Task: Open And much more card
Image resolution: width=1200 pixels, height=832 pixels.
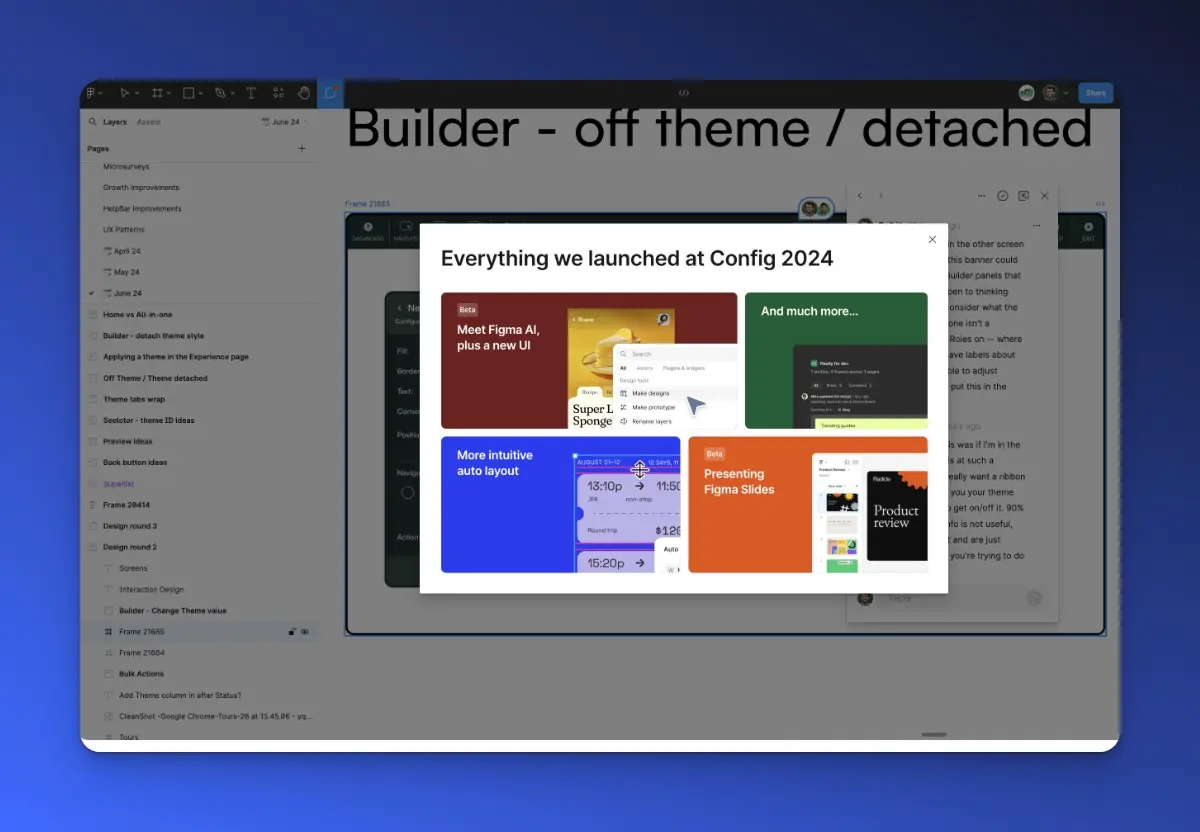Action: pyautogui.click(x=836, y=360)
